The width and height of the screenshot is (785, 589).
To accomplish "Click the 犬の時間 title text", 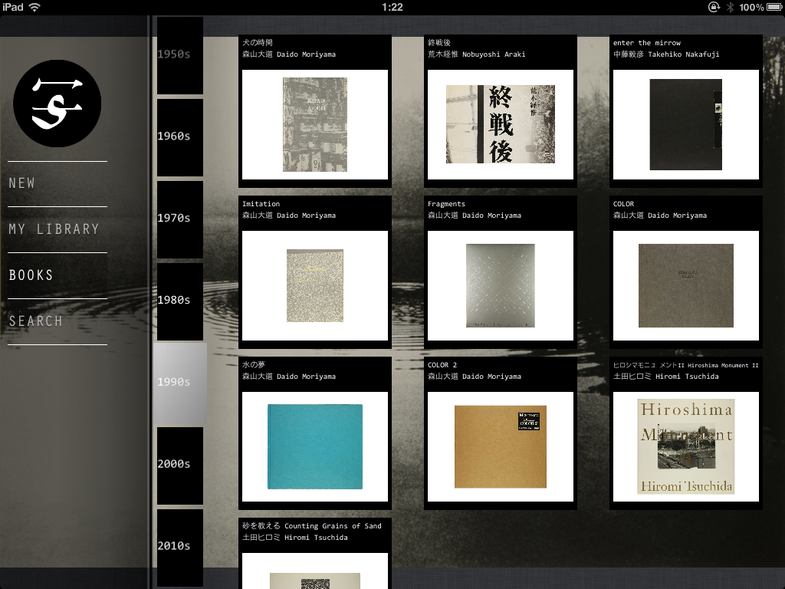I will tap(257, 43).
